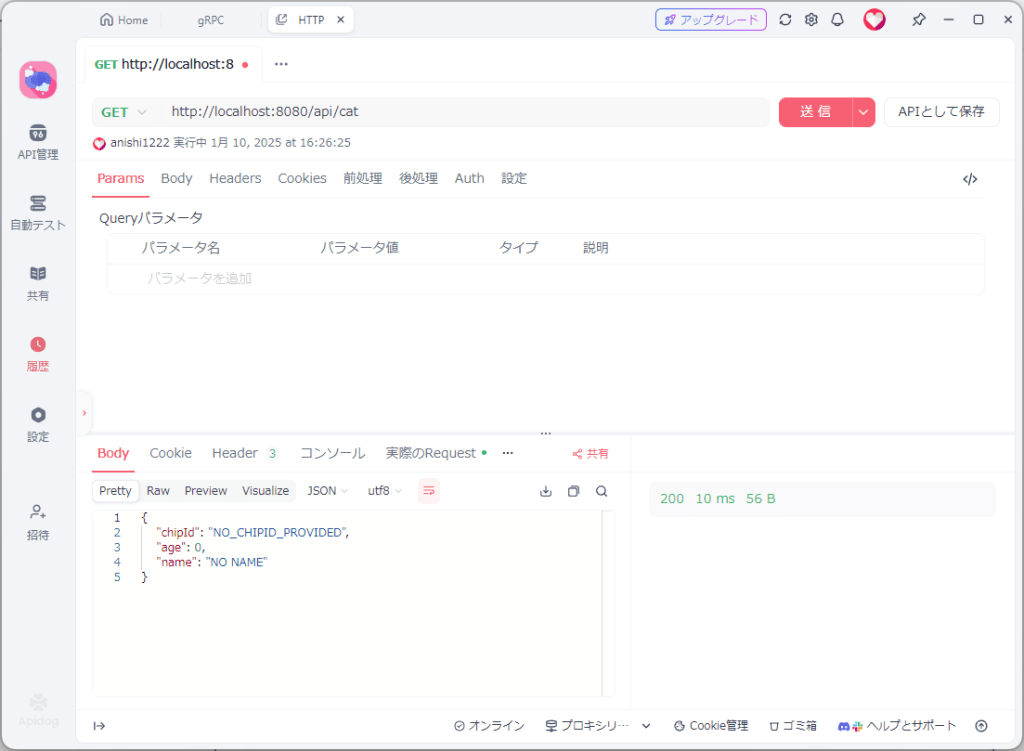The width and height of the screenshot is (1024, 751).
Task: Switch to the Headers request tab
Action: tap(235, 178)
